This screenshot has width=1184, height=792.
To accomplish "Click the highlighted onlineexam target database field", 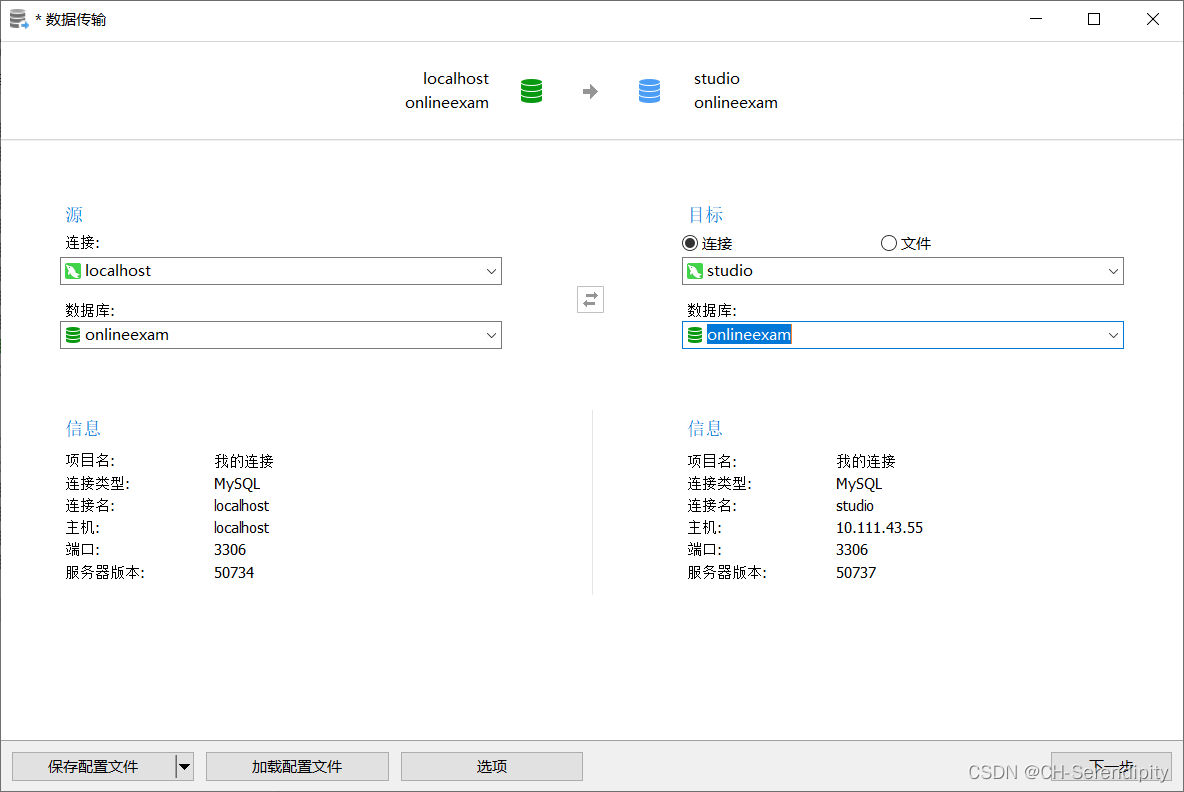I will [x=749, y=335].
